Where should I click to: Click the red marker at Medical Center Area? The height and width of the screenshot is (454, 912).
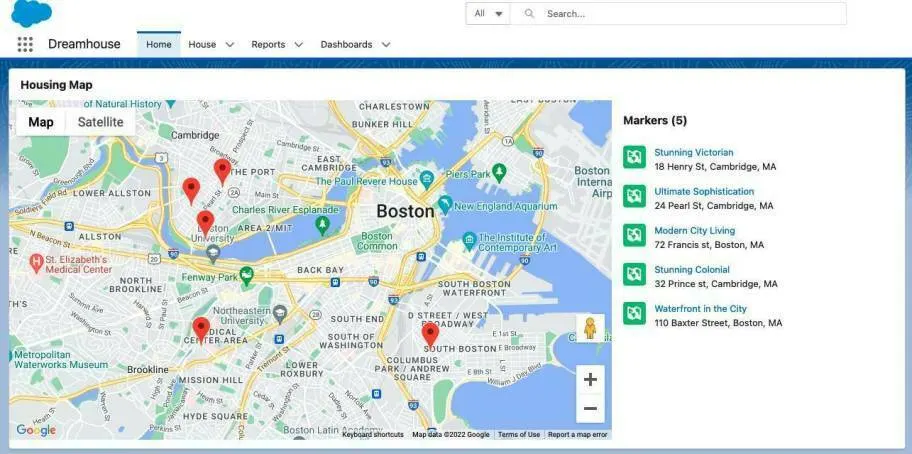point(201,331)
